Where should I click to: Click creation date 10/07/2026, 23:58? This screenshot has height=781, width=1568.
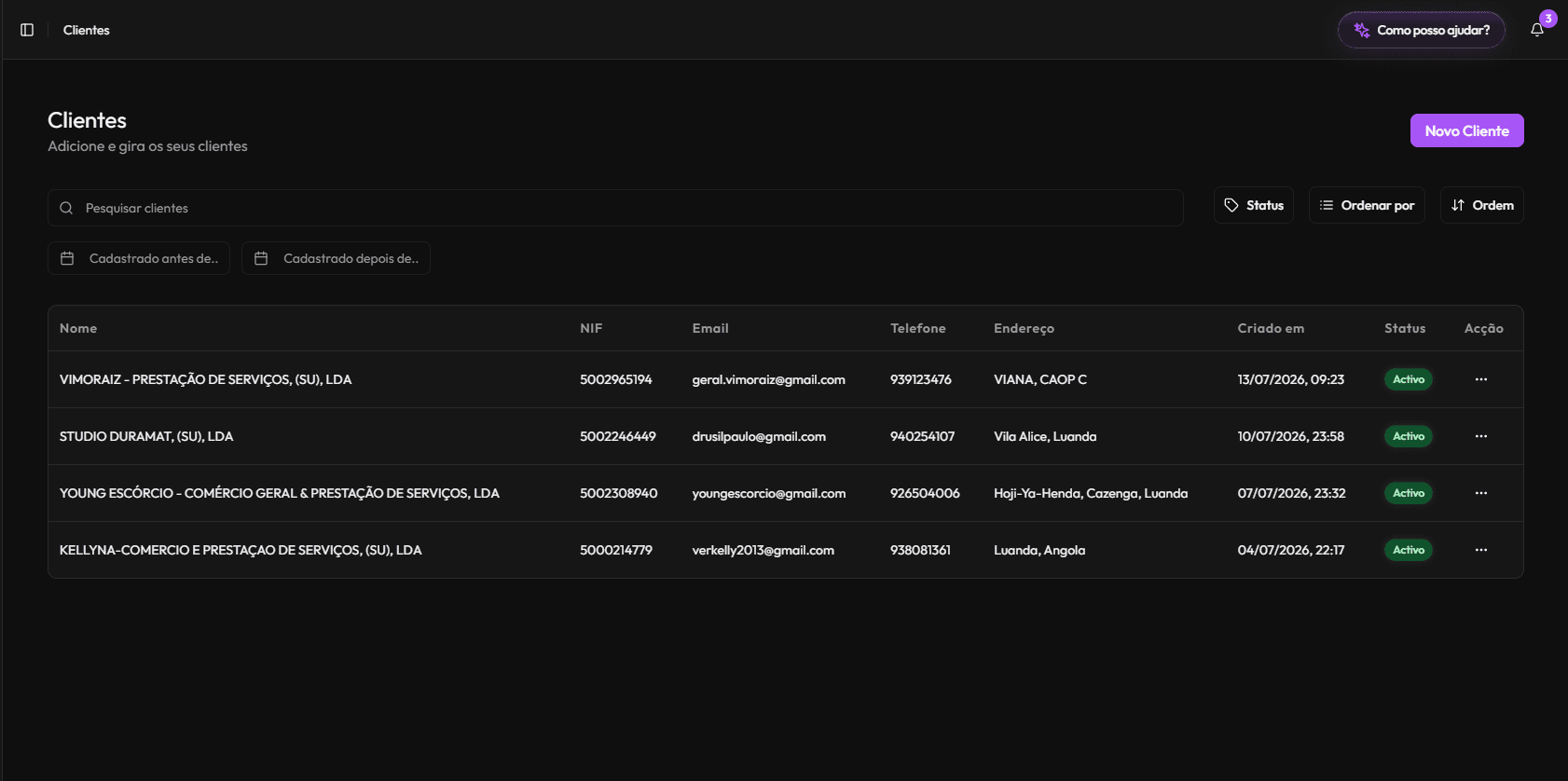pyautogui.click(x=1291, y=436)
